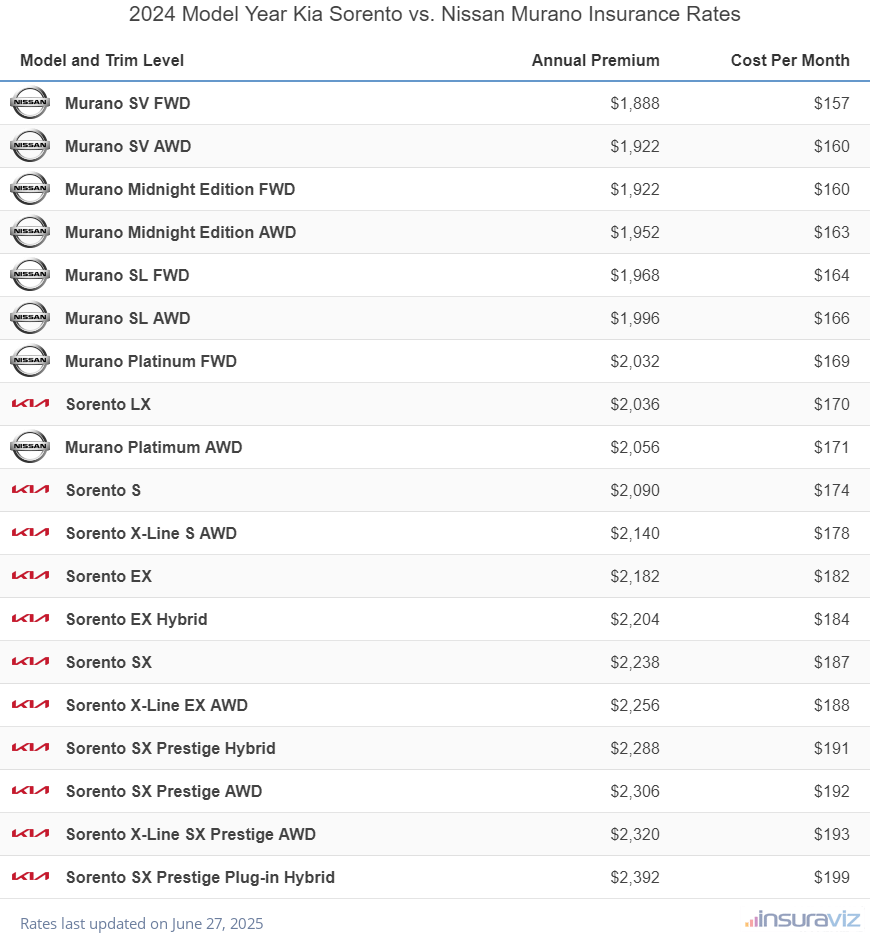Select the 'Sorento SX Prestige Hybrid' label
The width and height of the screenshot is (870, 939).
(171, 749)
